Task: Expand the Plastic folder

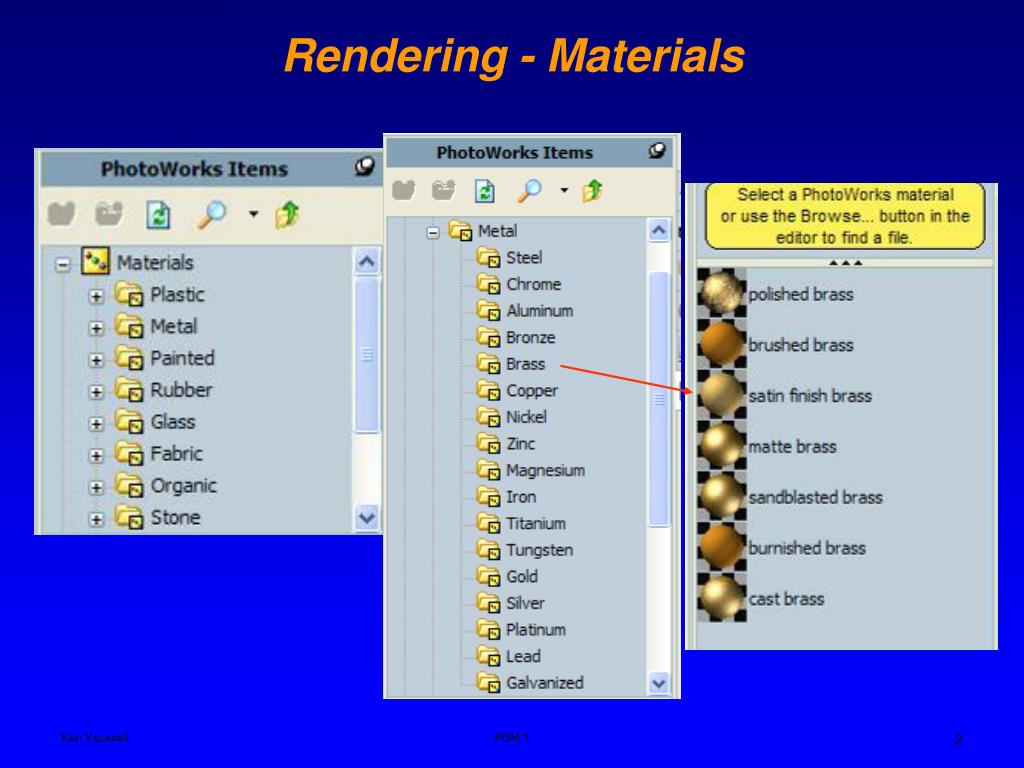Action: 96,296
